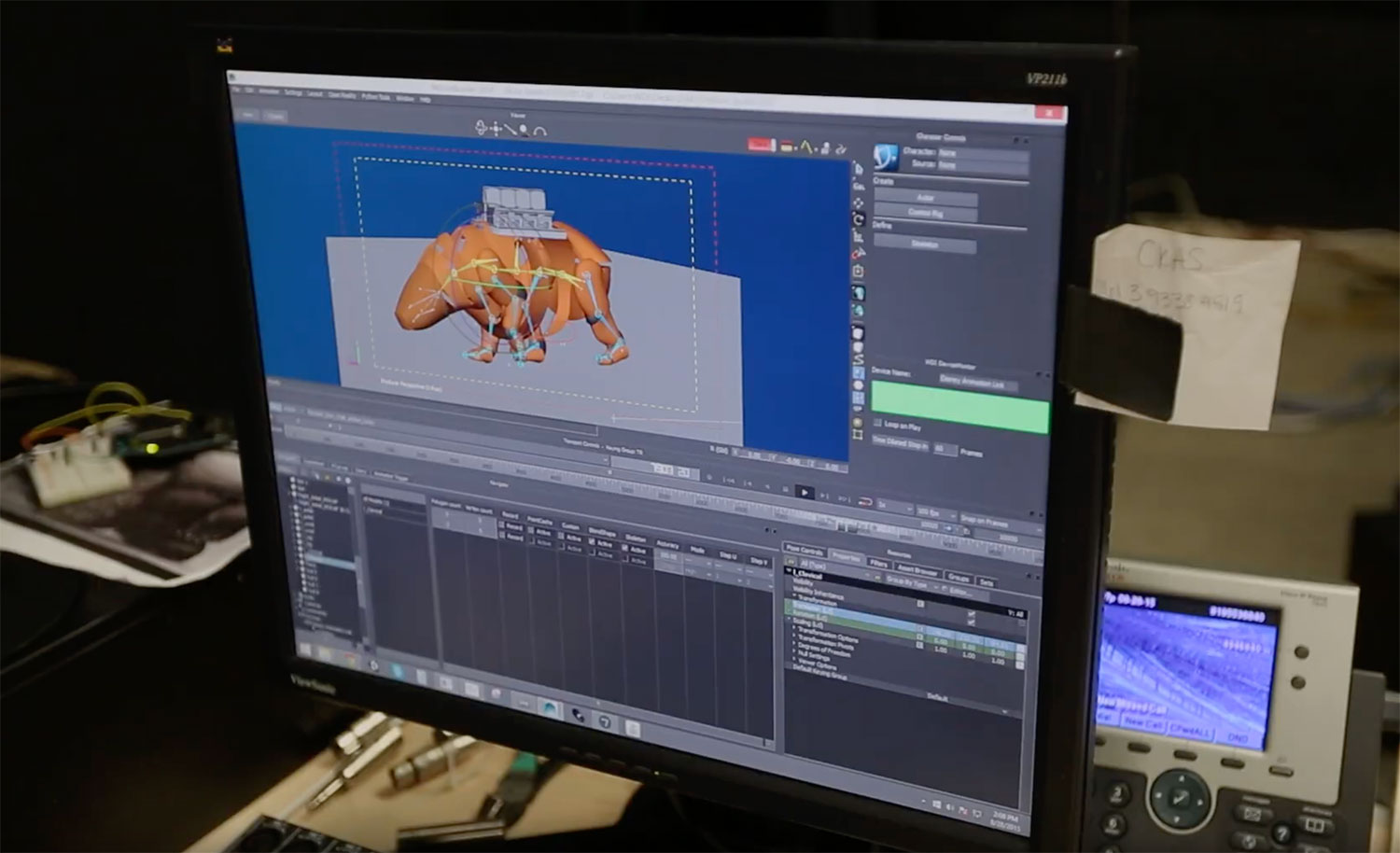Click the character figure icon above viewer
Image resolution: width=1400 pixels, height=853 pixels.
pos(825,147)
